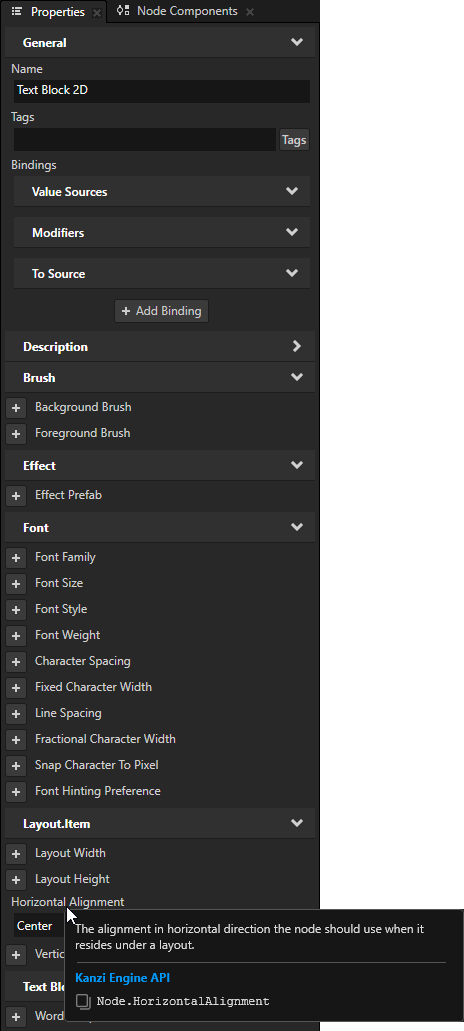The height and width of the screenshot is (1031, 464).
Task: Click the Layout Width label
Action: click(x=70, y=853)
